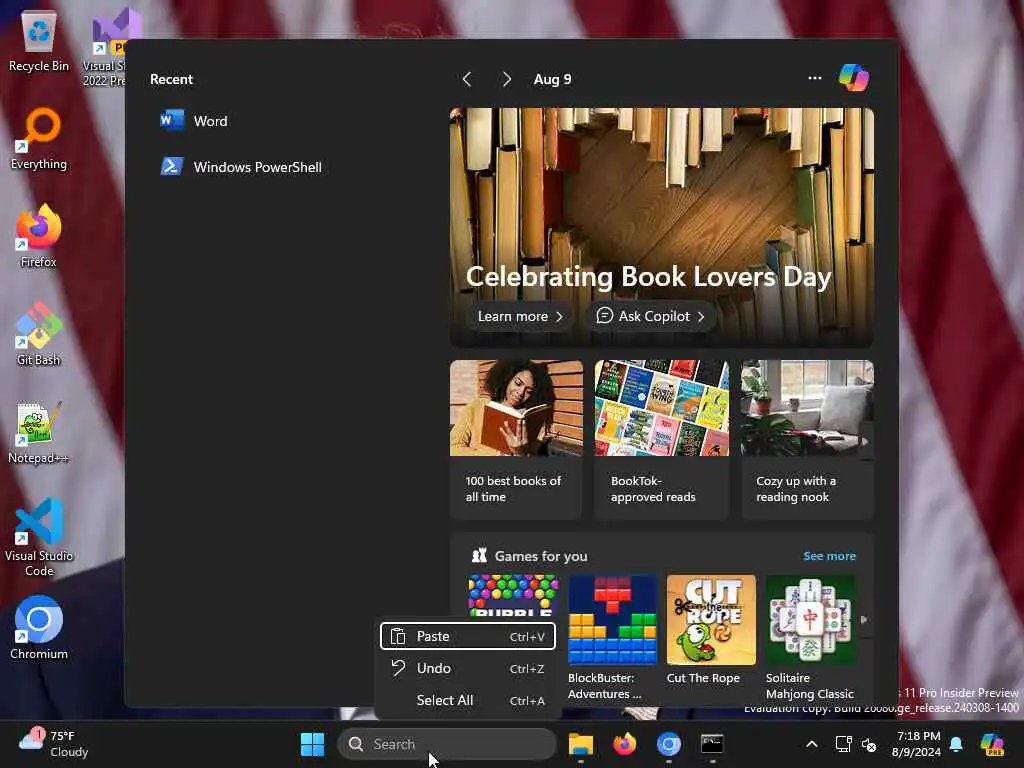Click the taskbar Search box
The image size is (1024, 768).
pos(447,744)
